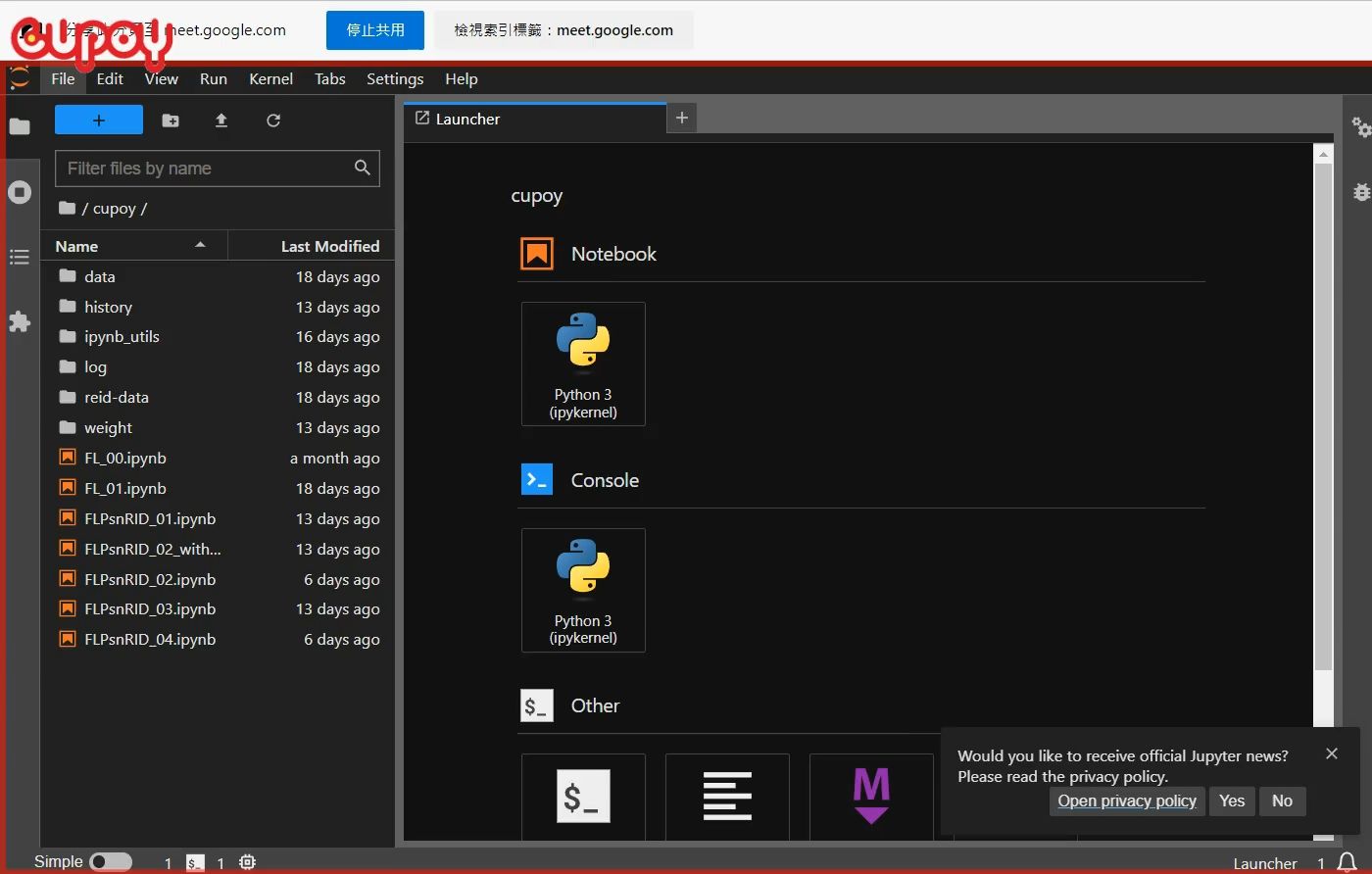Launch a Python 3 notebook from Launcher
Viewport: 1372px width, 874px height.
point(583,364)
